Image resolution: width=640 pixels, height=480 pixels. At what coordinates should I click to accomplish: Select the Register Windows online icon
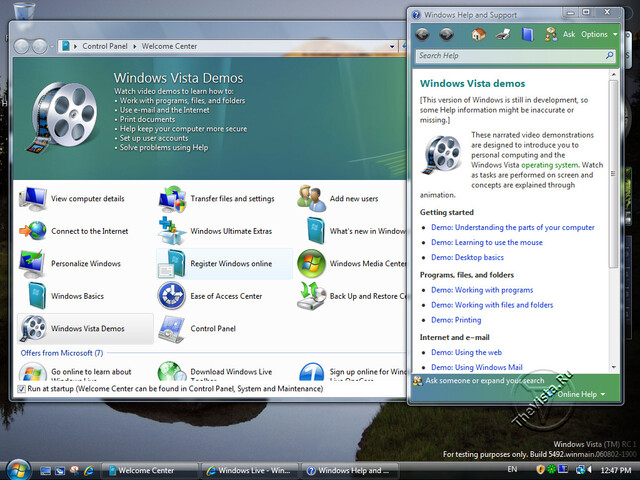pos(172,264)
